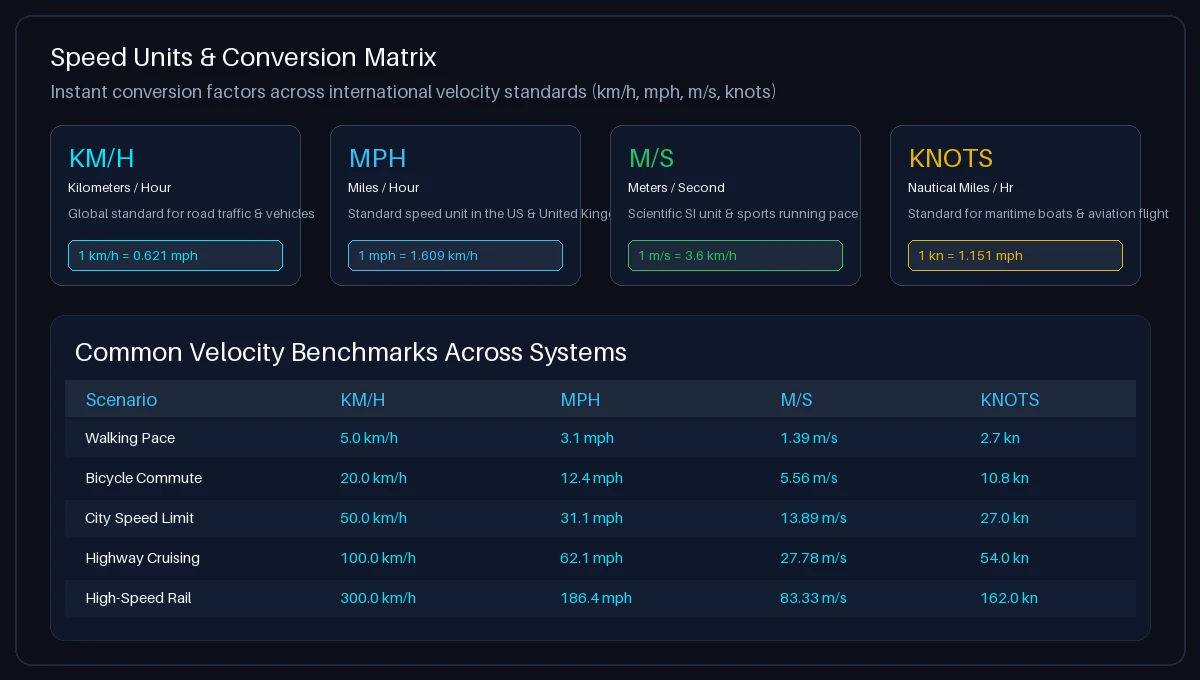The image size is (1200, 680).
Task: Click the '100.0 km/h' cell
Action: (x=378, y=558)
